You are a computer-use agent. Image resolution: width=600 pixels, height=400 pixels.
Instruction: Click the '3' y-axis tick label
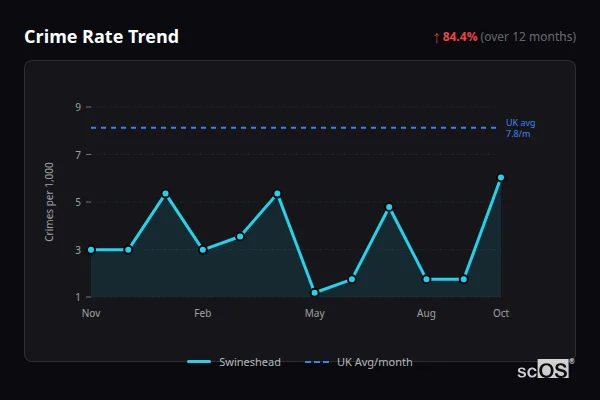pyautogui.click(x=78, y=250)
